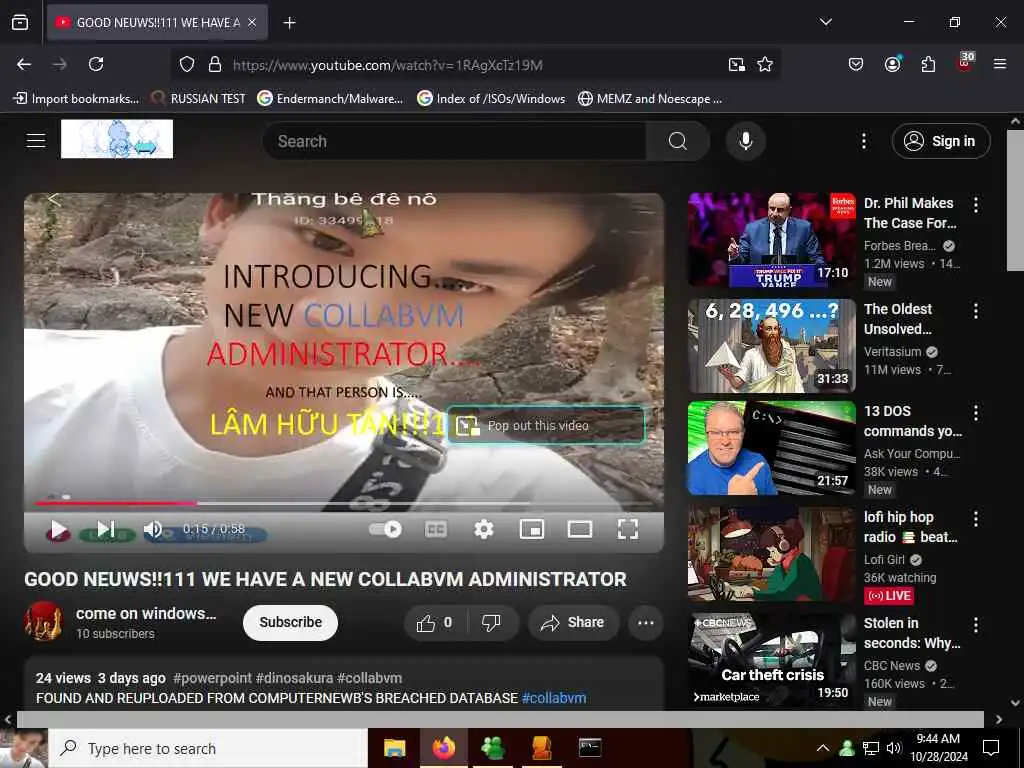Open tracking protection shield icon

tap(187, 64)
